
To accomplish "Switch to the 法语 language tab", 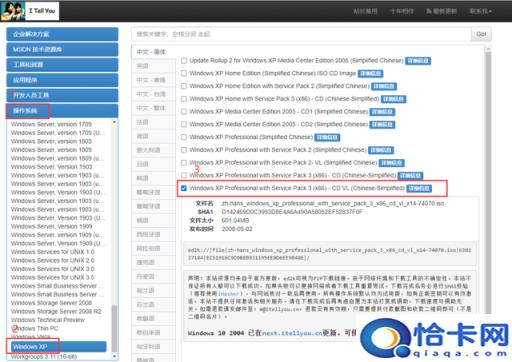I will click(153, 122).
